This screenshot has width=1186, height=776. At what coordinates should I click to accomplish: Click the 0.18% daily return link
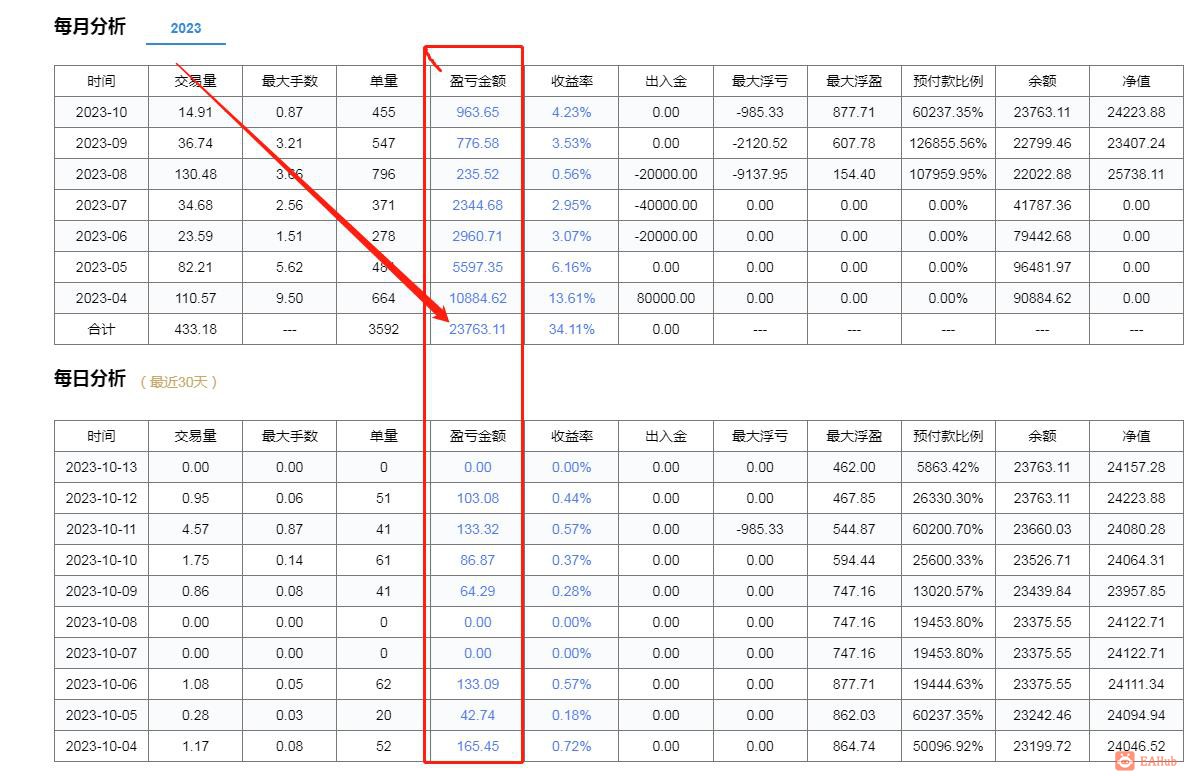571,715
